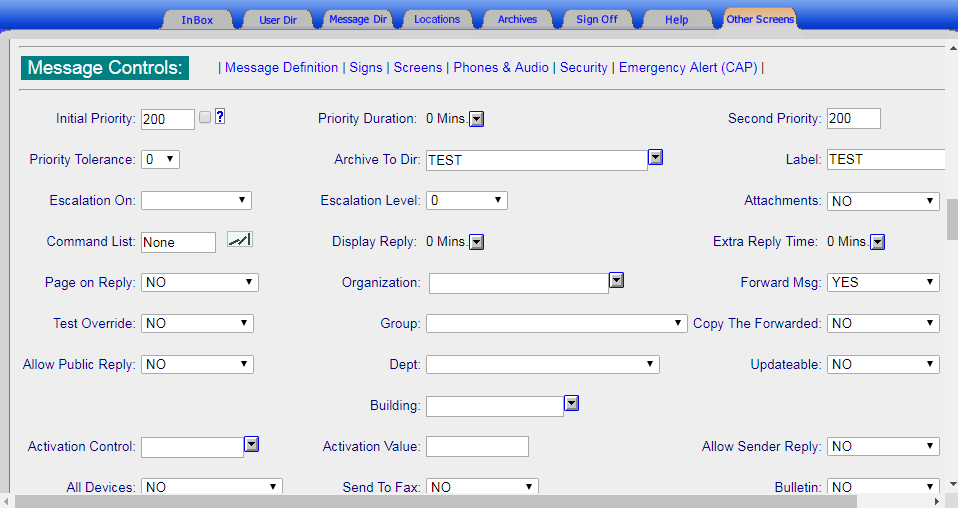Viewport: 958px width, 508px height.
Task: Open the Page on Reply dropdown
Action: 200,282
